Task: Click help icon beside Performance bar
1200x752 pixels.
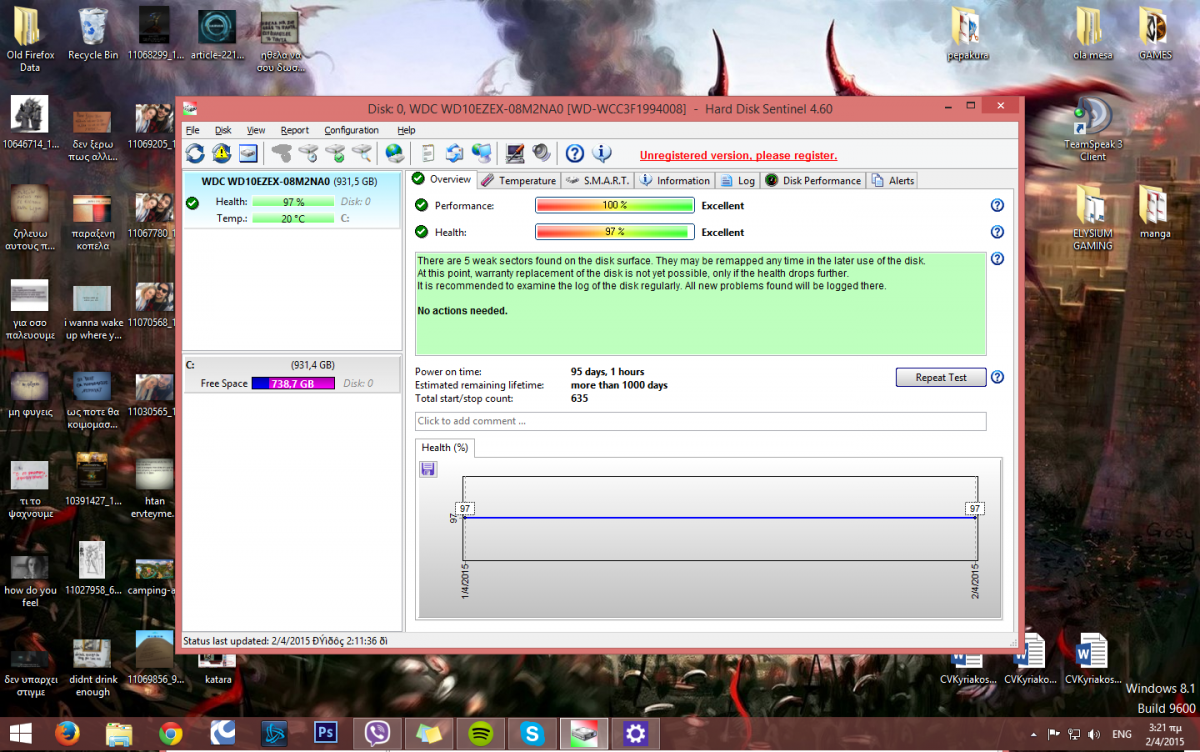Action: [x=997, y=205]
